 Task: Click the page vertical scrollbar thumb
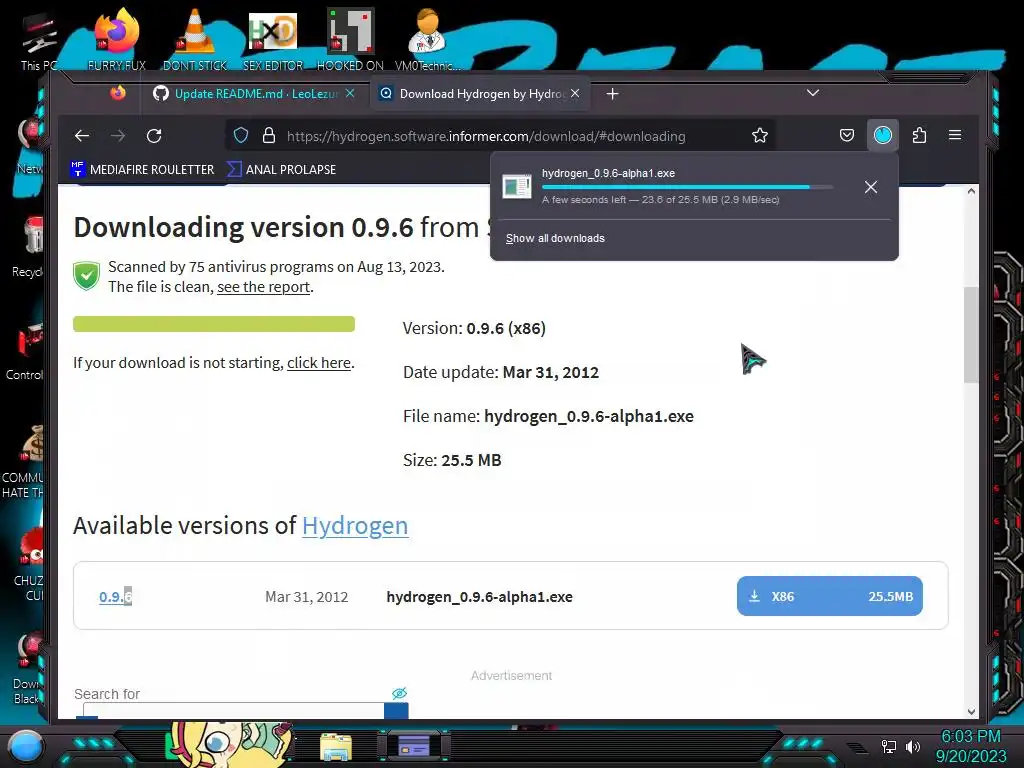[971, 334]
